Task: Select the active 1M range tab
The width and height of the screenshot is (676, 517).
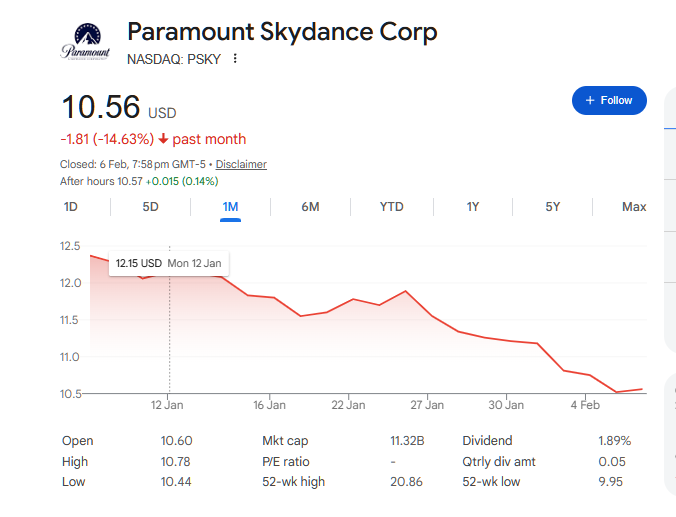Action: (231, 207)
